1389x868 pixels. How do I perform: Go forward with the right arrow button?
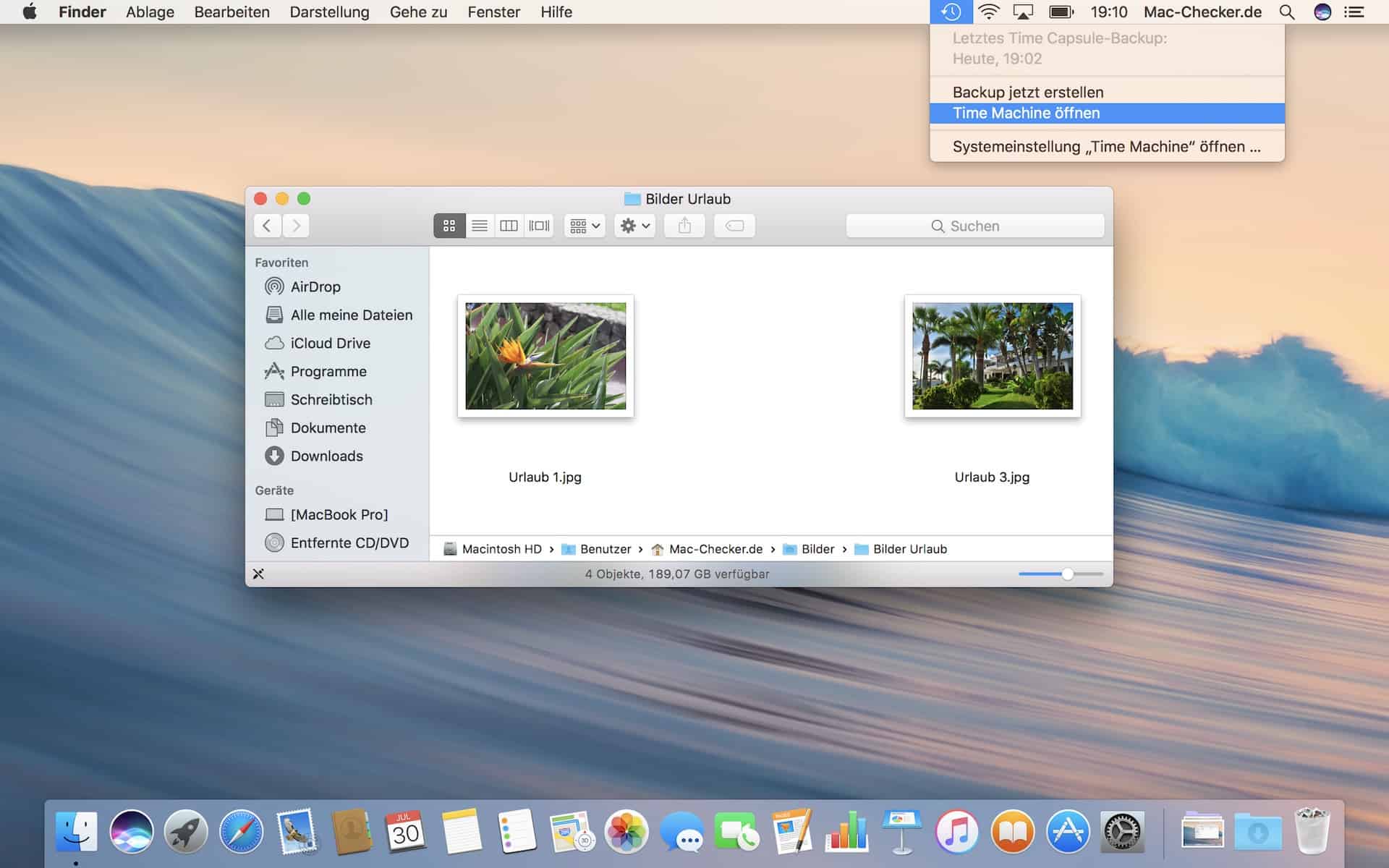coord(296,226)
